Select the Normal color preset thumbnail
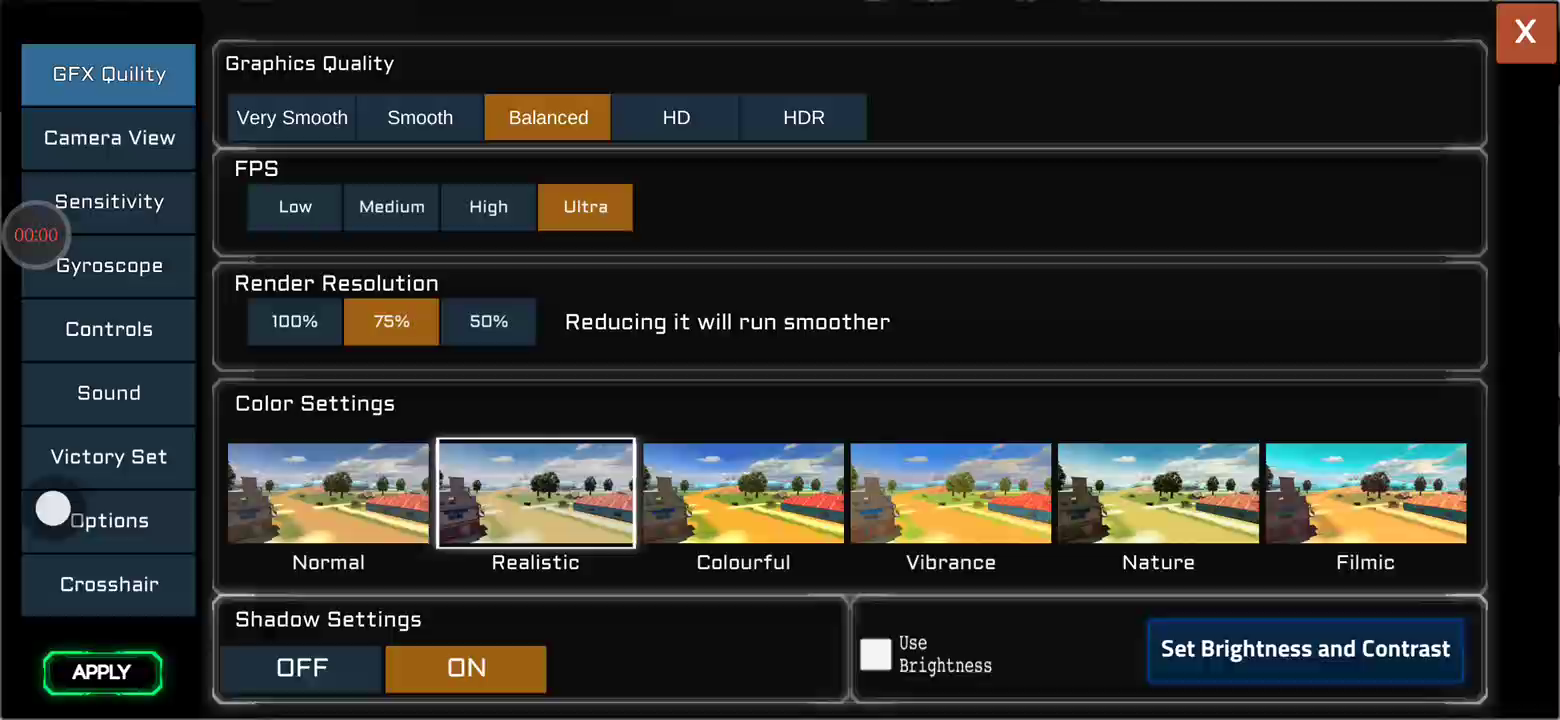 click(x=328, y=494)
